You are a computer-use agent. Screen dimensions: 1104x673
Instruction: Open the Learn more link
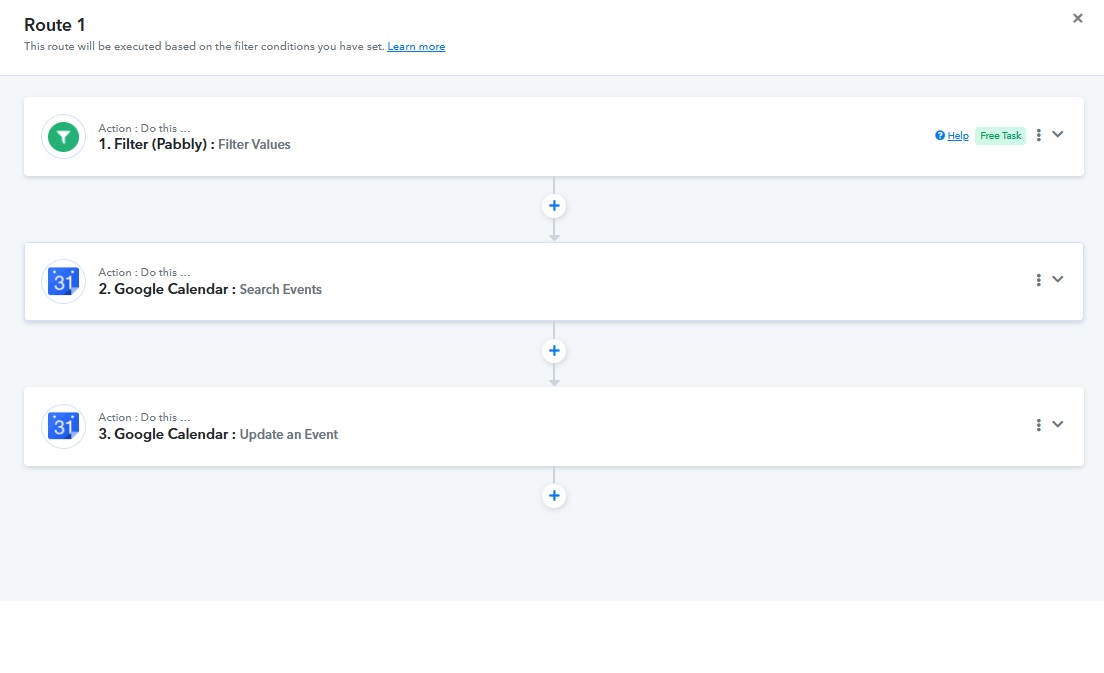[416, 47]
